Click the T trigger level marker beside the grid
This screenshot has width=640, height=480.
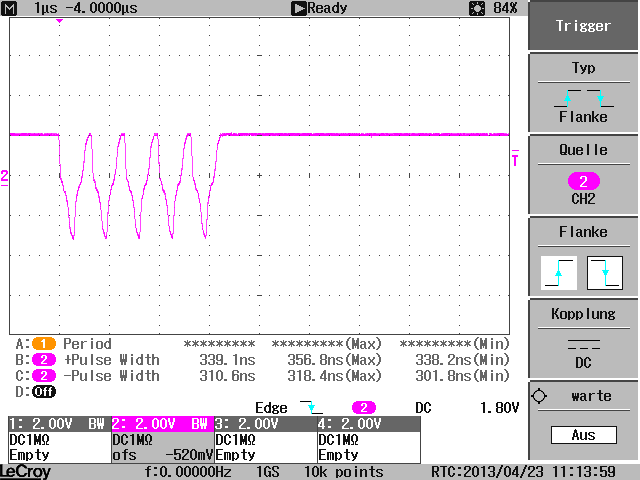coord(515,158)
